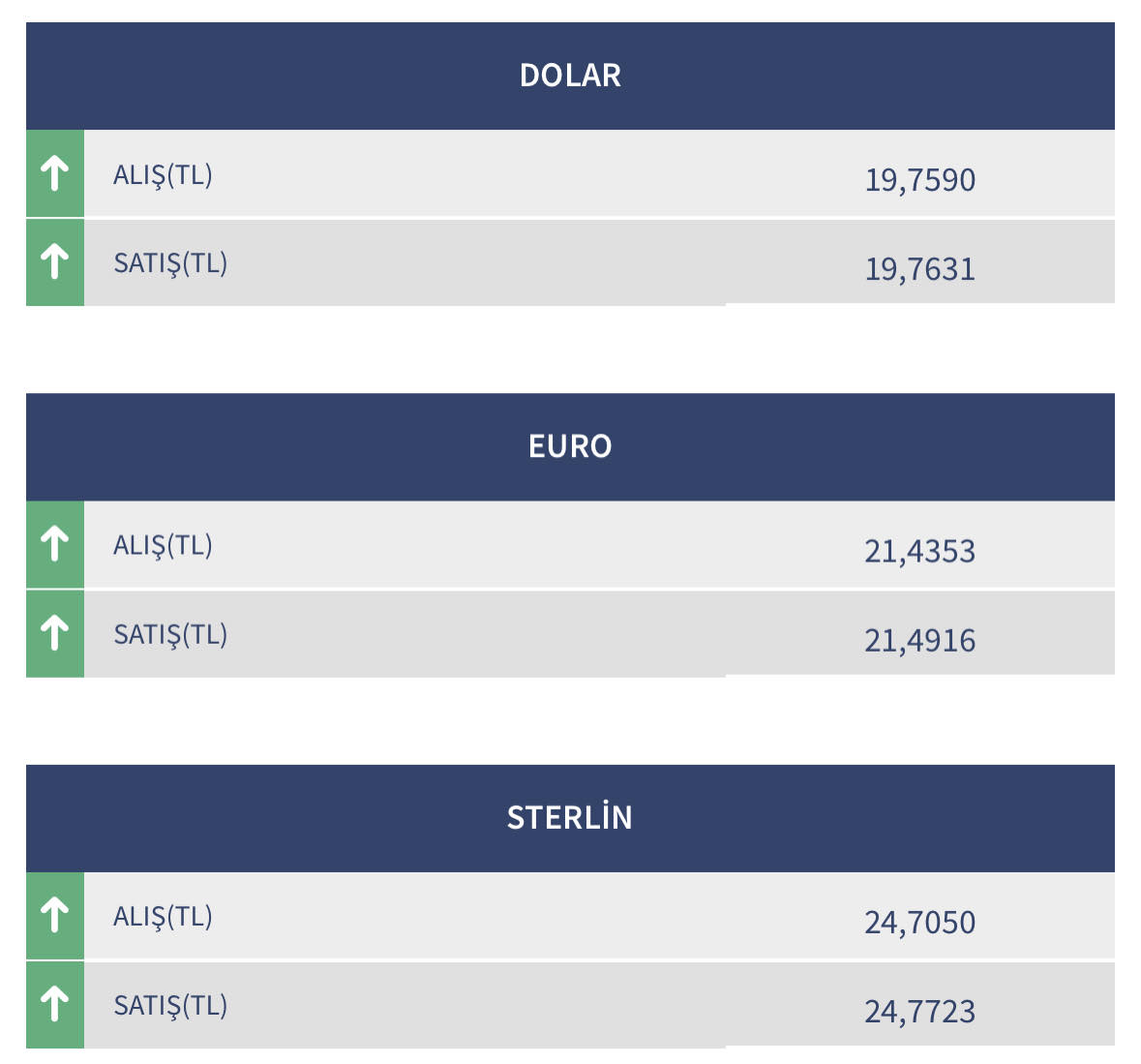
Task: Click the up arrow beside Dolar Satış
Action: [x=55, y=262]
